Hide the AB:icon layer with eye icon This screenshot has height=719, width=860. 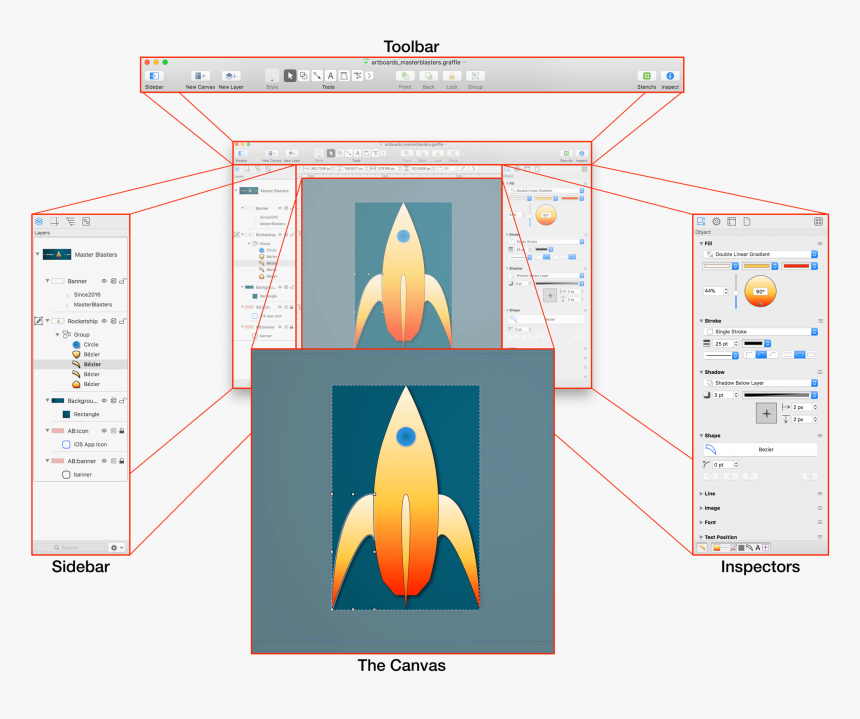point(104,431)
